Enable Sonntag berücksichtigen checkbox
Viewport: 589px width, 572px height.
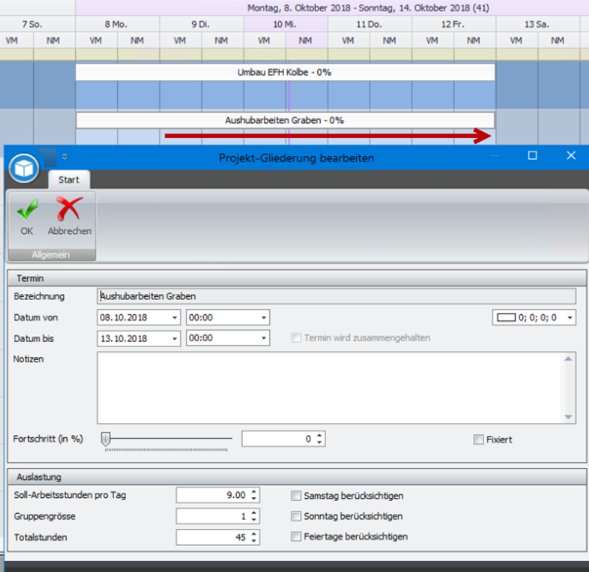click(296, 516)
